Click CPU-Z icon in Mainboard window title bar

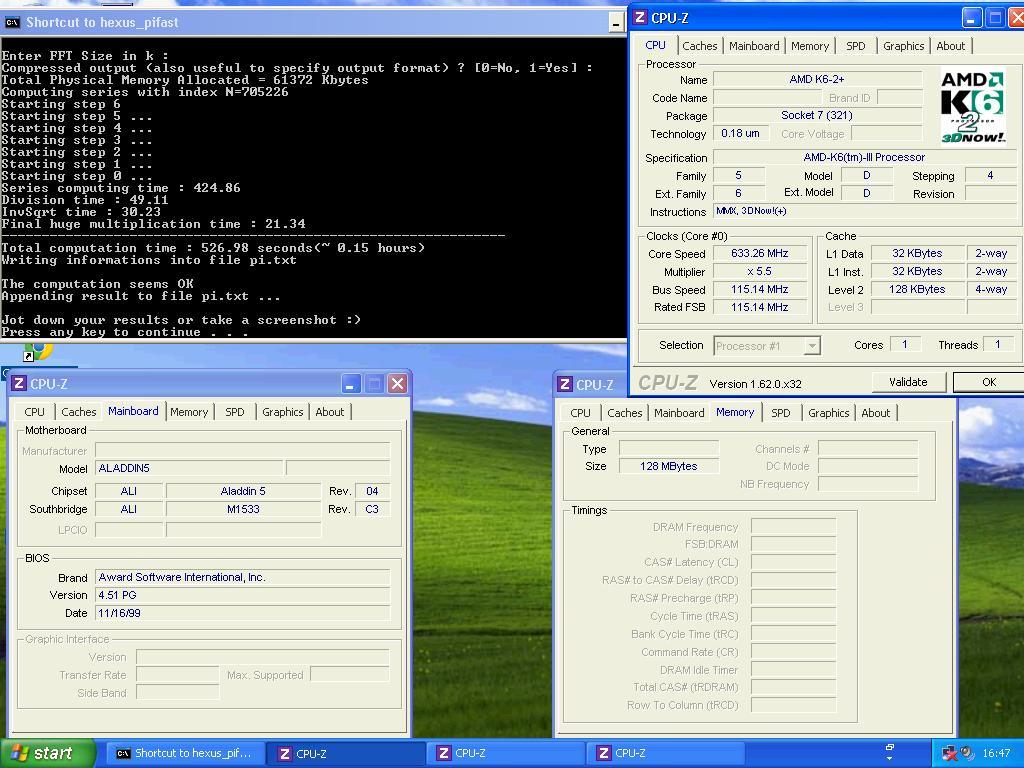20,383
